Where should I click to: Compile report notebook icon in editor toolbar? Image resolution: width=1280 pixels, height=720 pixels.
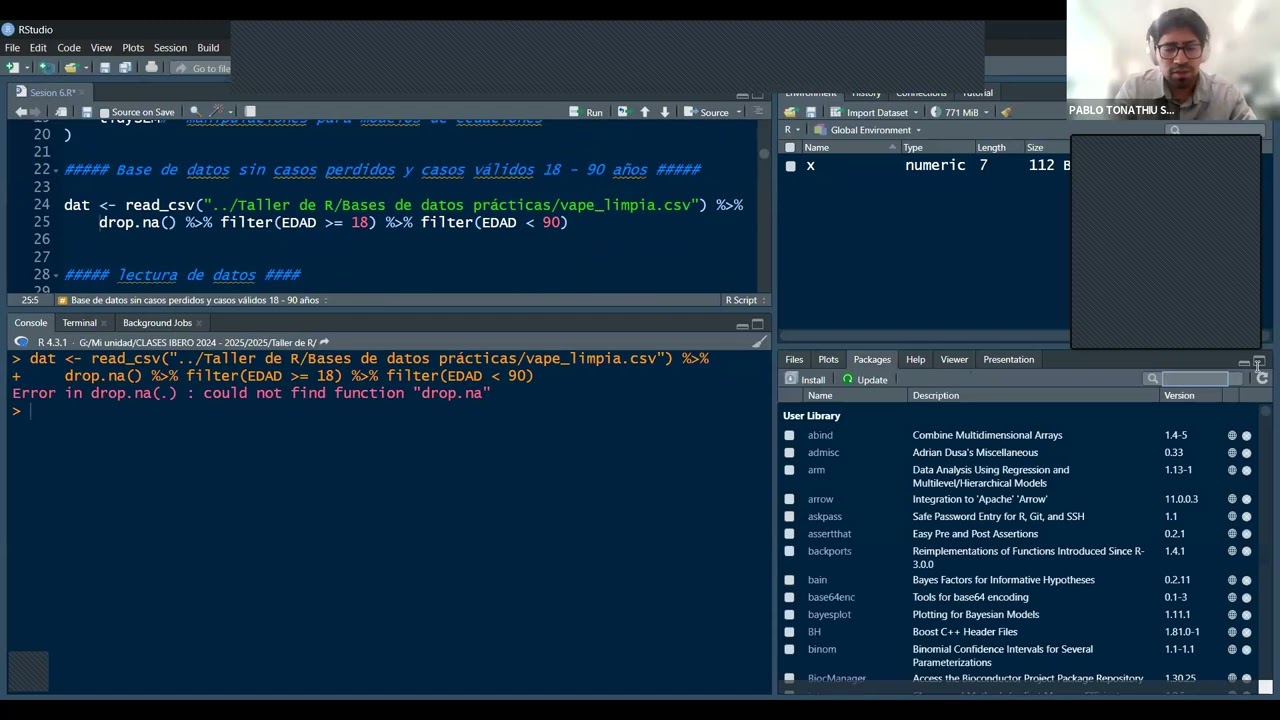250,112
